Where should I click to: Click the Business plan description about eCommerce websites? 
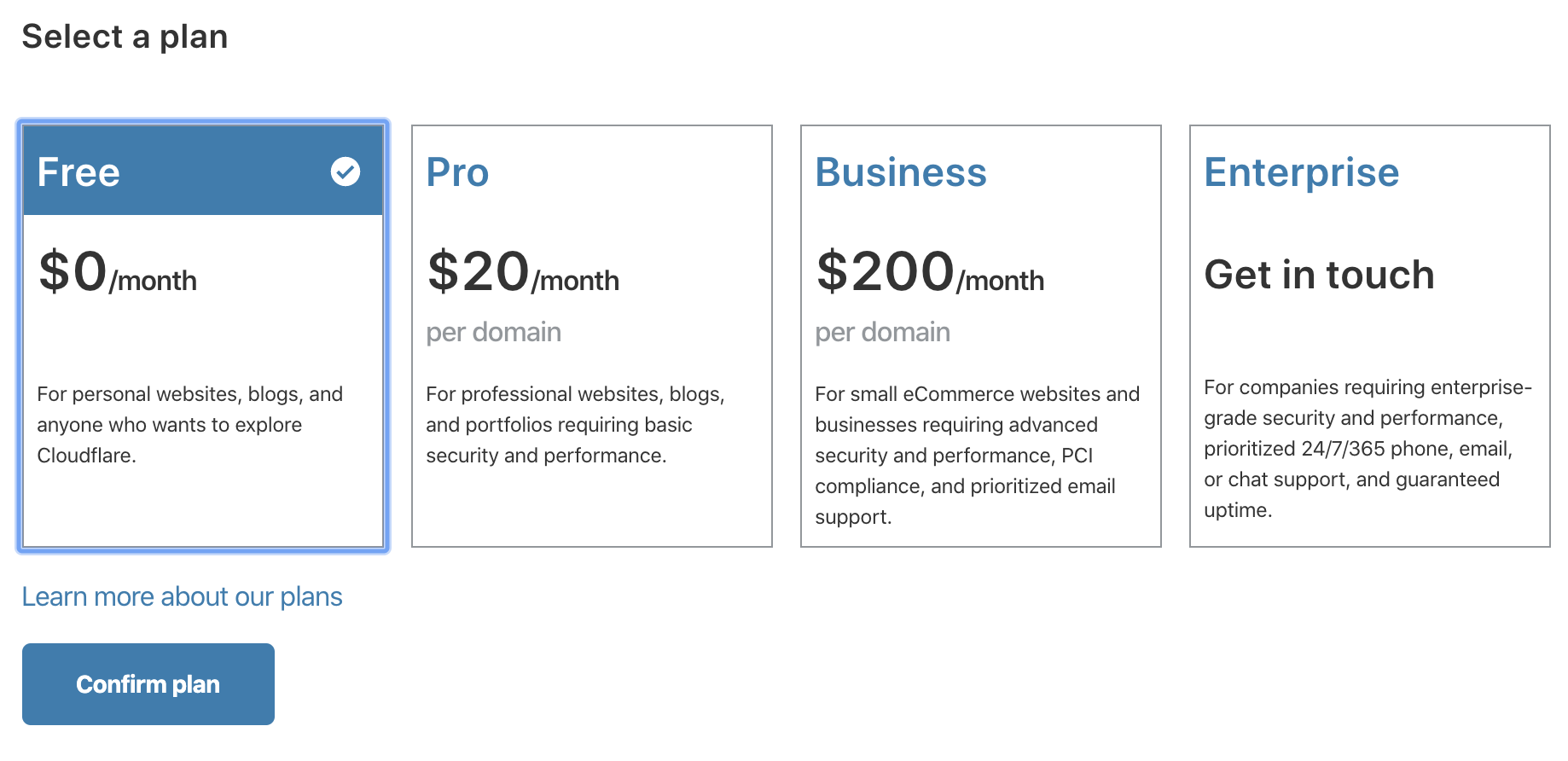pyautogui.click(x=977, y=456)
